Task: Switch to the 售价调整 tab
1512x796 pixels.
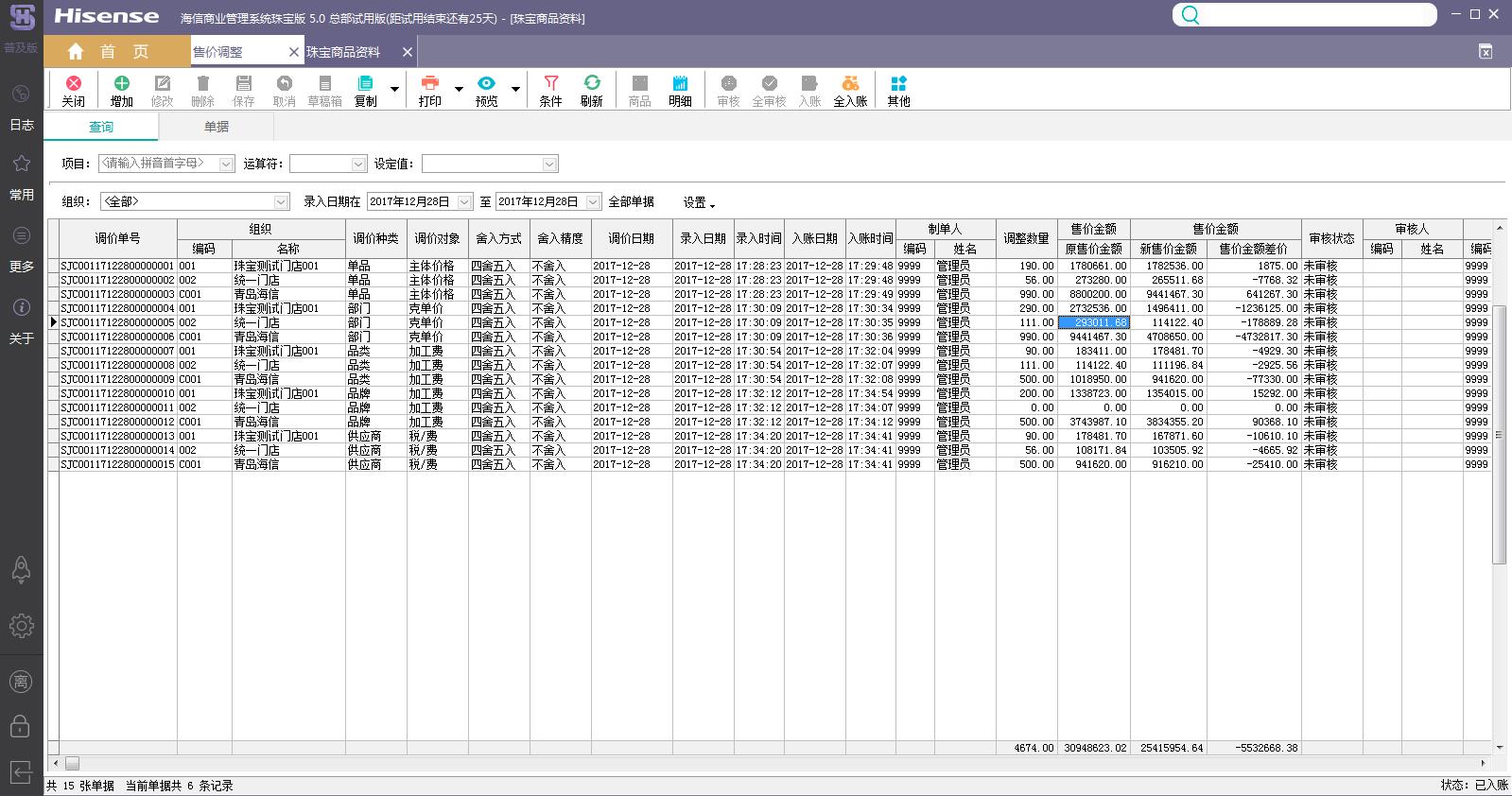Action: [x=218, y=52]
